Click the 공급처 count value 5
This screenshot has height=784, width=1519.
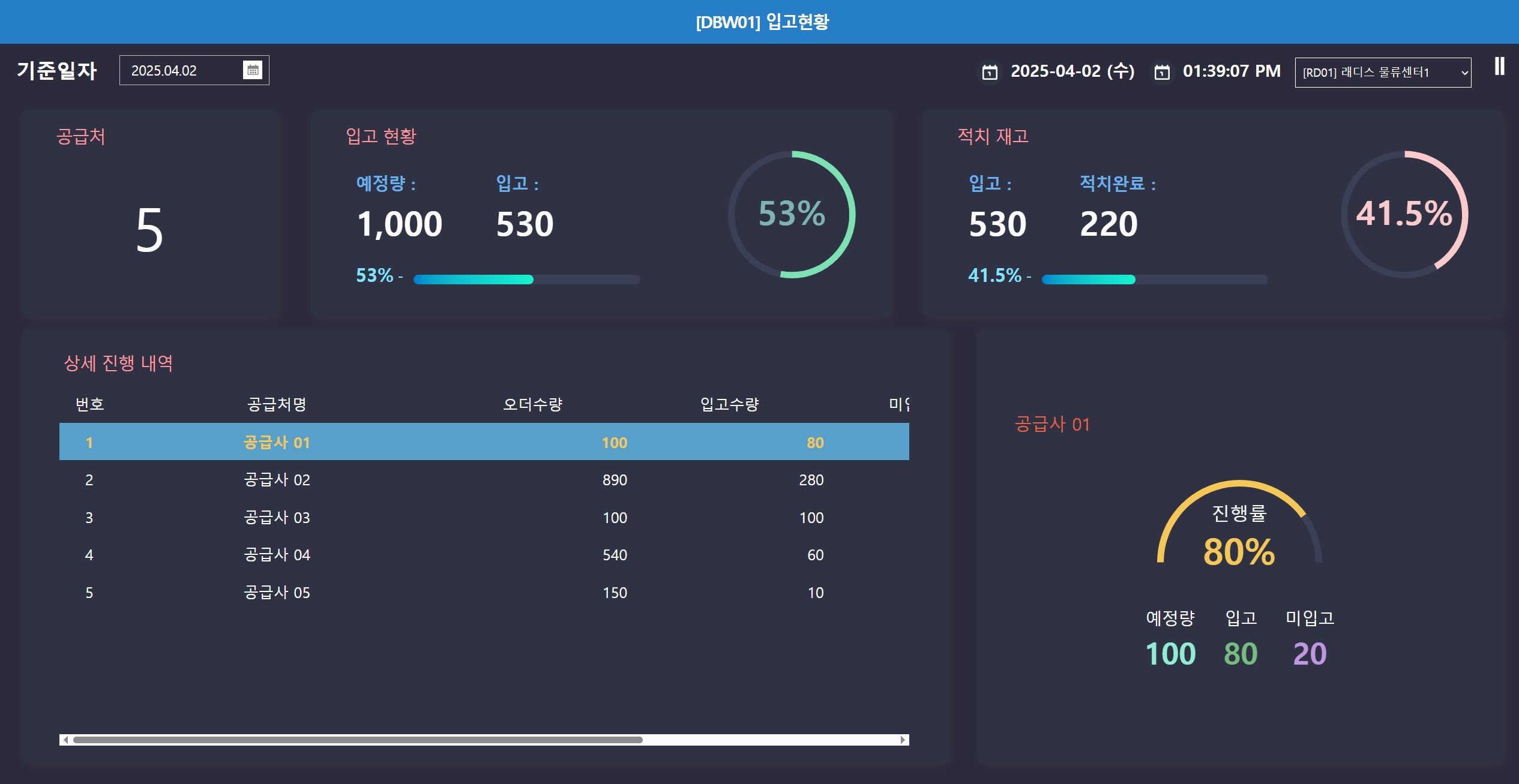(149, 230)
